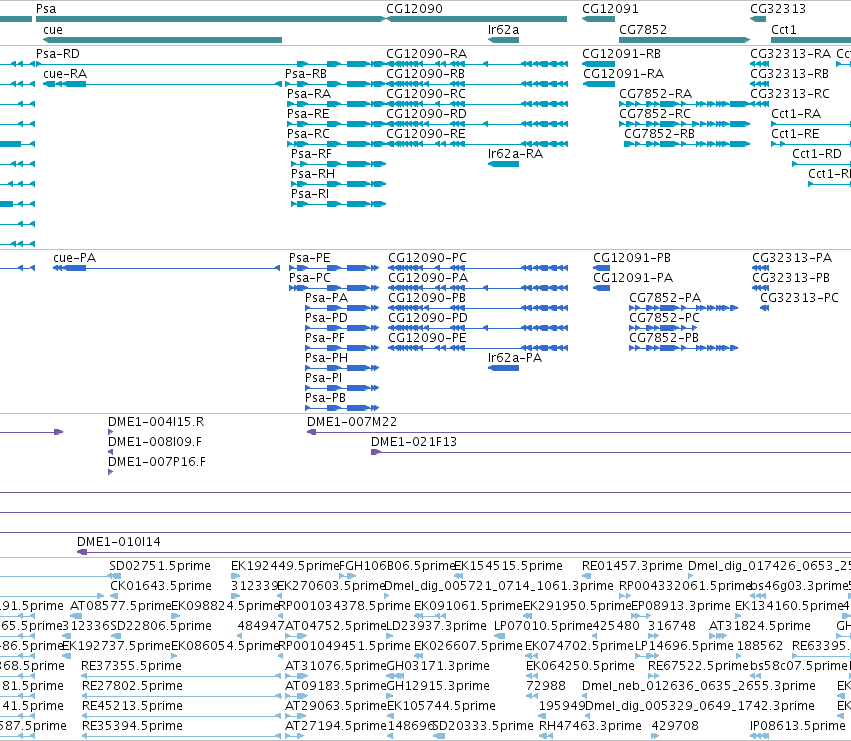The image size is (851, 741).
Task: Select the feature bar under Ir62a-PA
Action: (x=503, y=368)
